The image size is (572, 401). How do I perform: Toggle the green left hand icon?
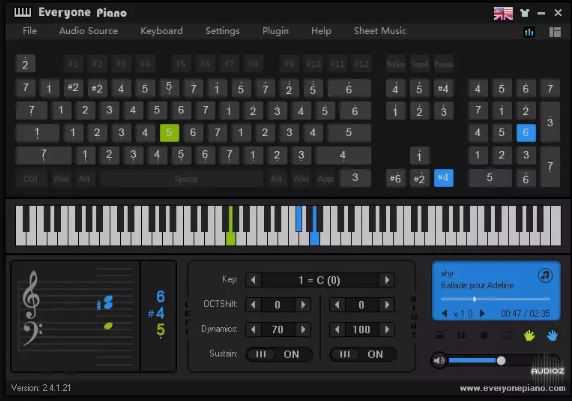[x=529, y=336]
